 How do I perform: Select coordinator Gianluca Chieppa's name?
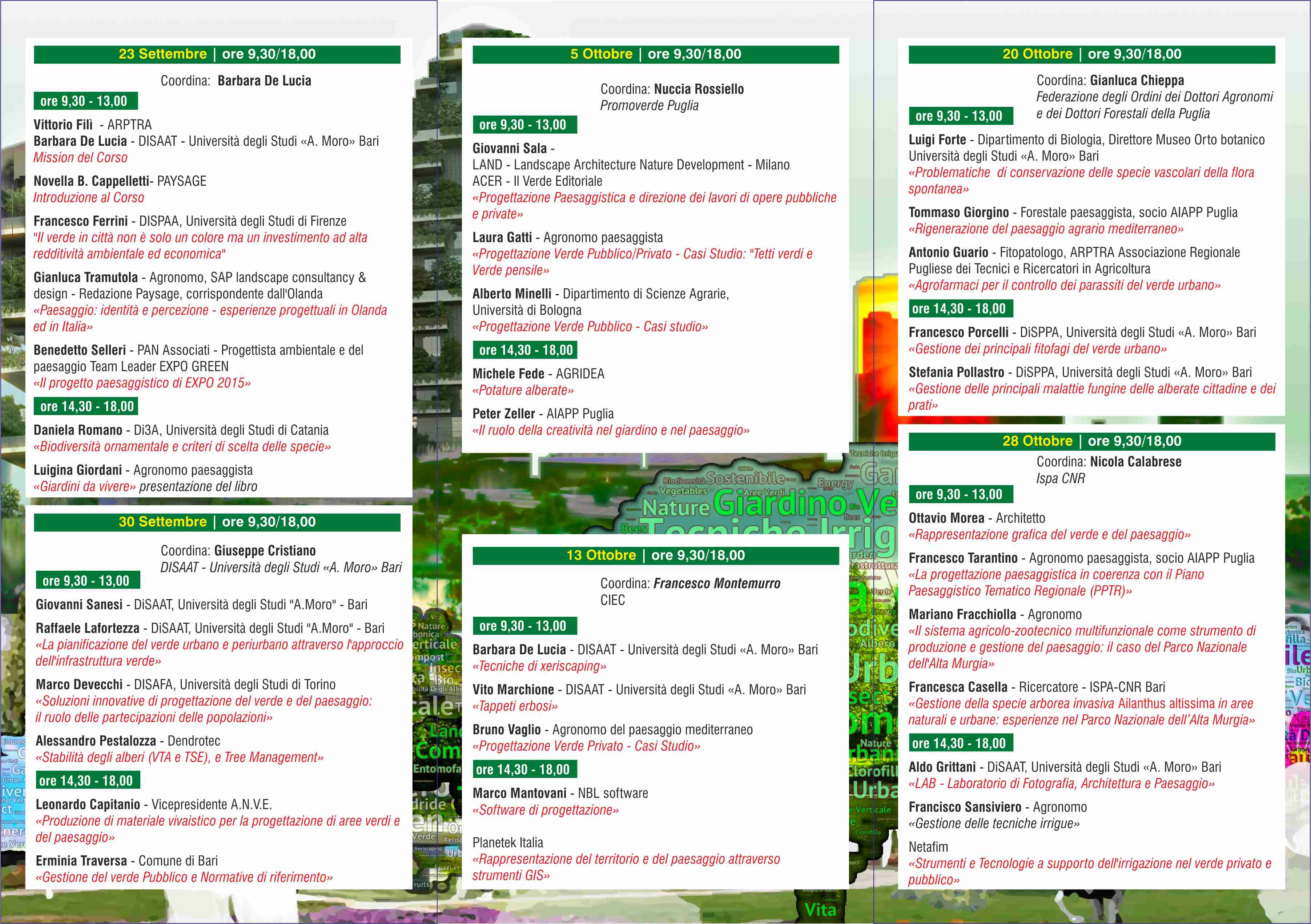(1137, 81)
